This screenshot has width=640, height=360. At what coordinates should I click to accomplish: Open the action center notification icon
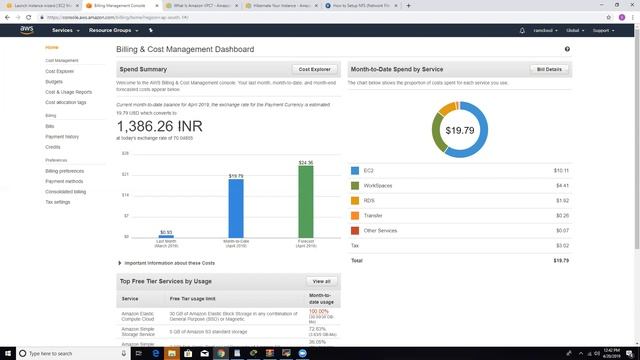pyautogui.click(x=630, y=353)
